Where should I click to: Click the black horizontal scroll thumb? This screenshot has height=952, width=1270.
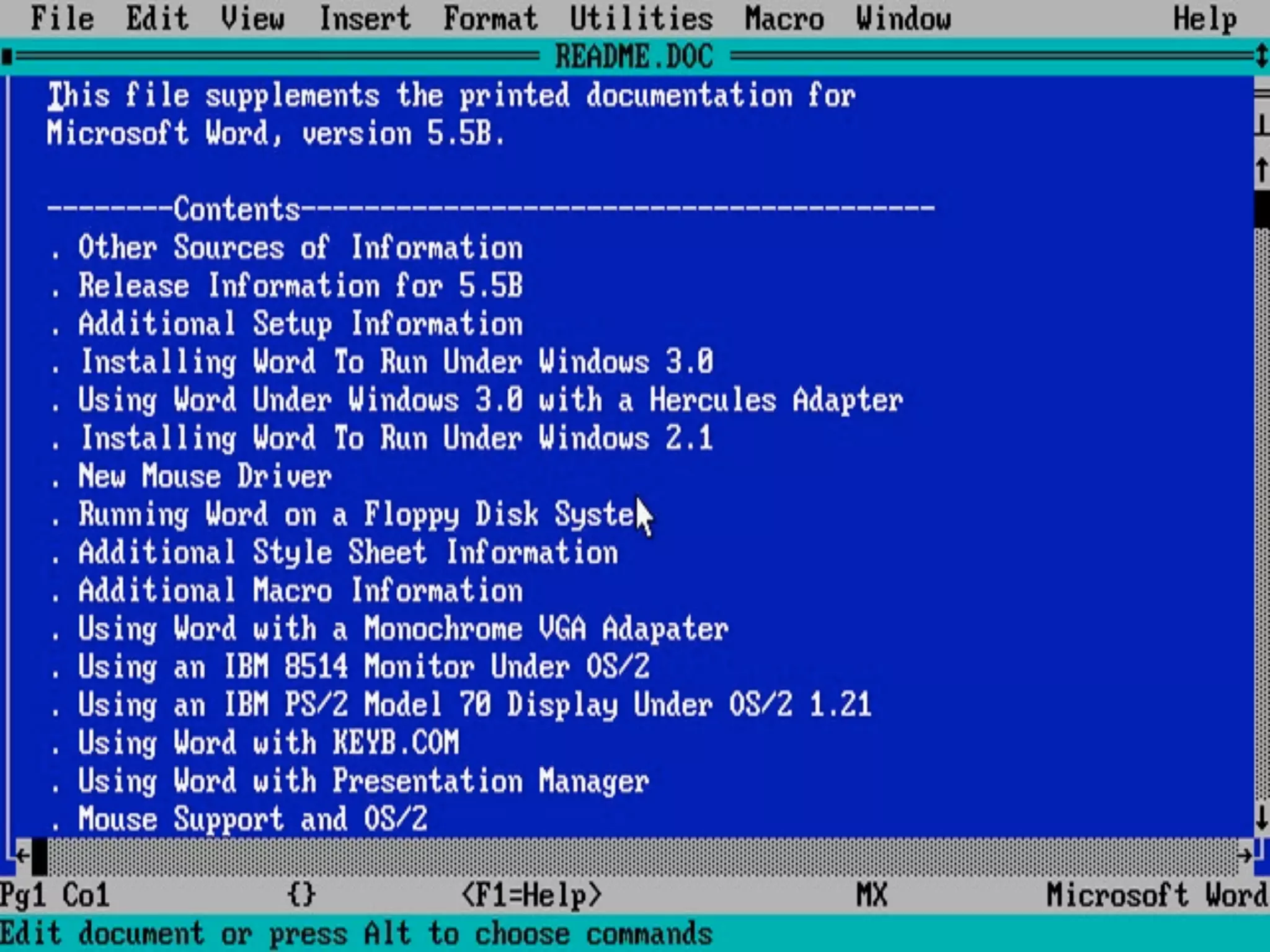coord(40,856)
